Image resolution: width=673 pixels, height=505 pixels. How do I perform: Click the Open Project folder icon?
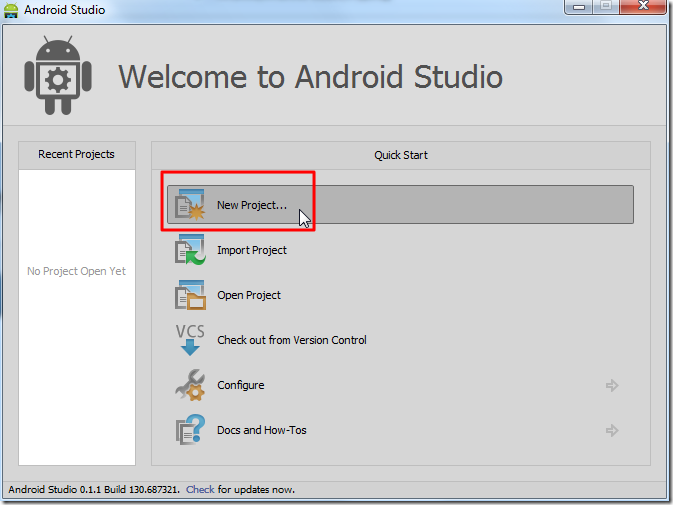[190, 295]
